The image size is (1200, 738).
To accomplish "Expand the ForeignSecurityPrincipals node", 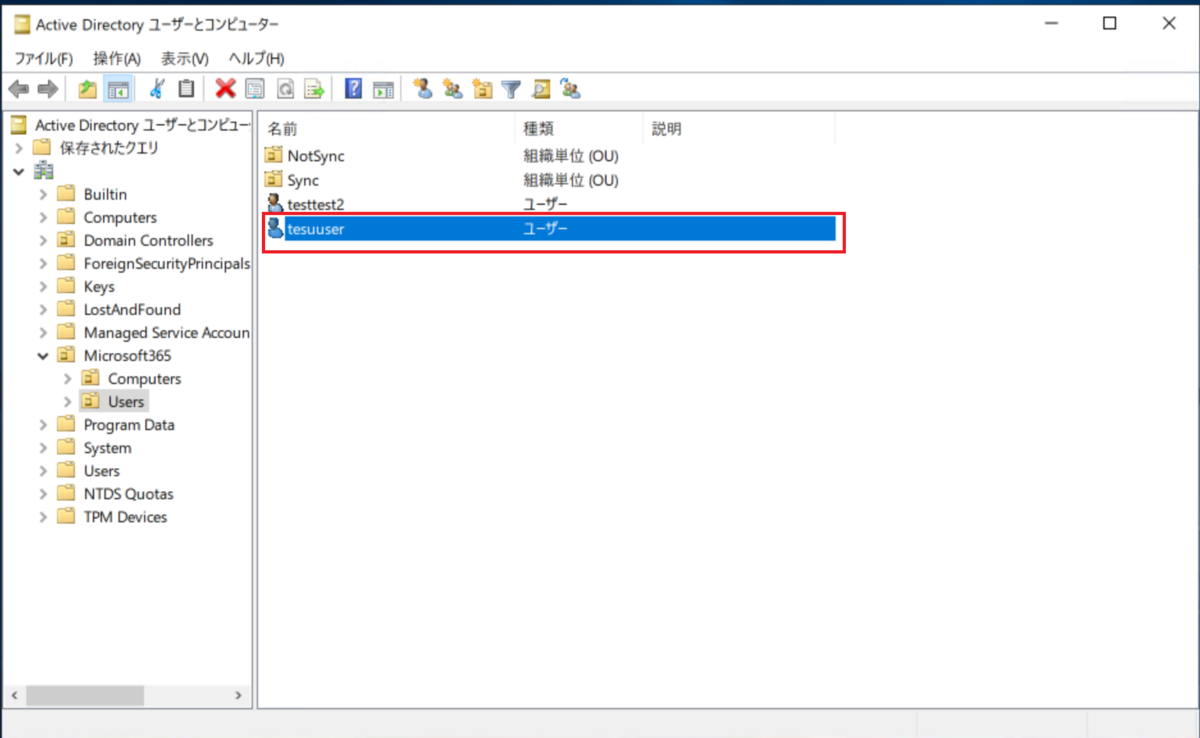I will click(43, 263).
